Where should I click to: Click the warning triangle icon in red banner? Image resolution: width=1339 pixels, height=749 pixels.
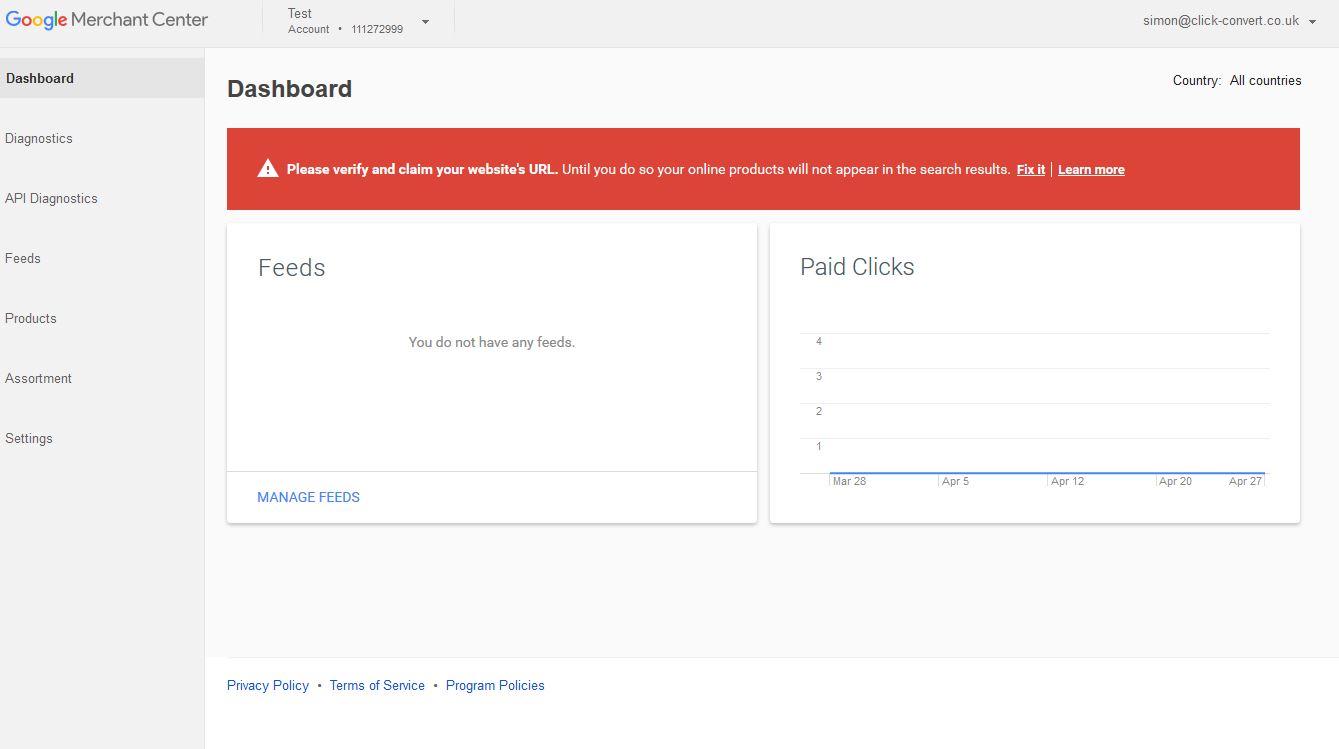[x=267, y=169]
